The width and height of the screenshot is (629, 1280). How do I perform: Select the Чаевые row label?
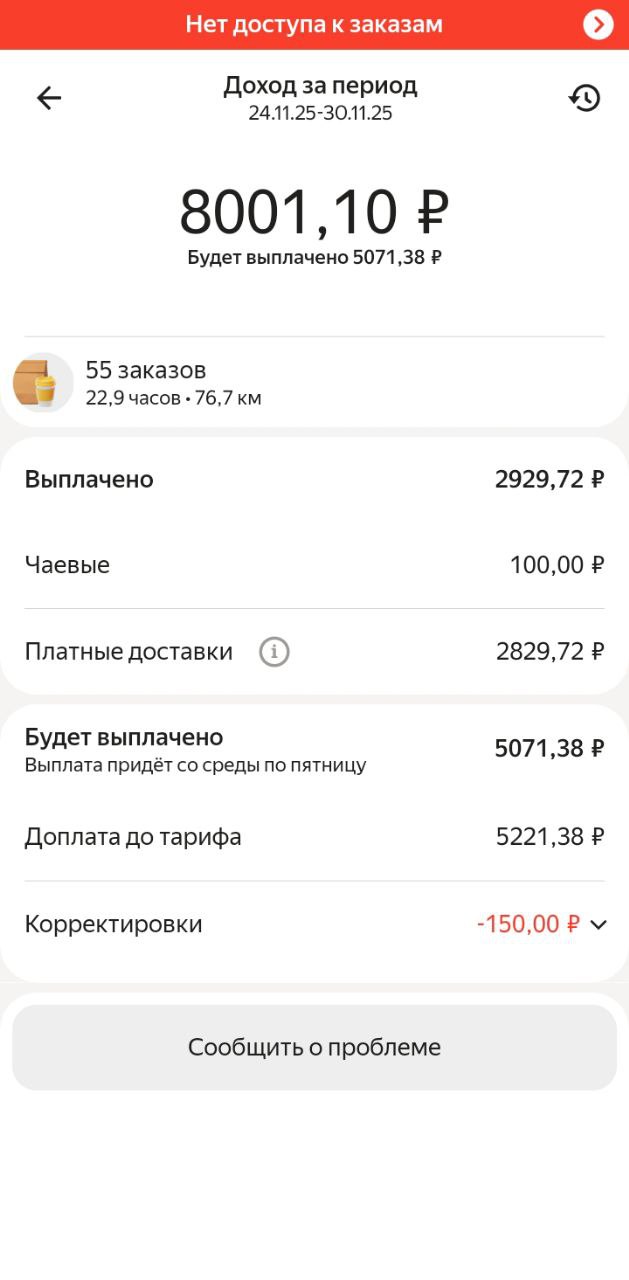(x=67, y=565)
